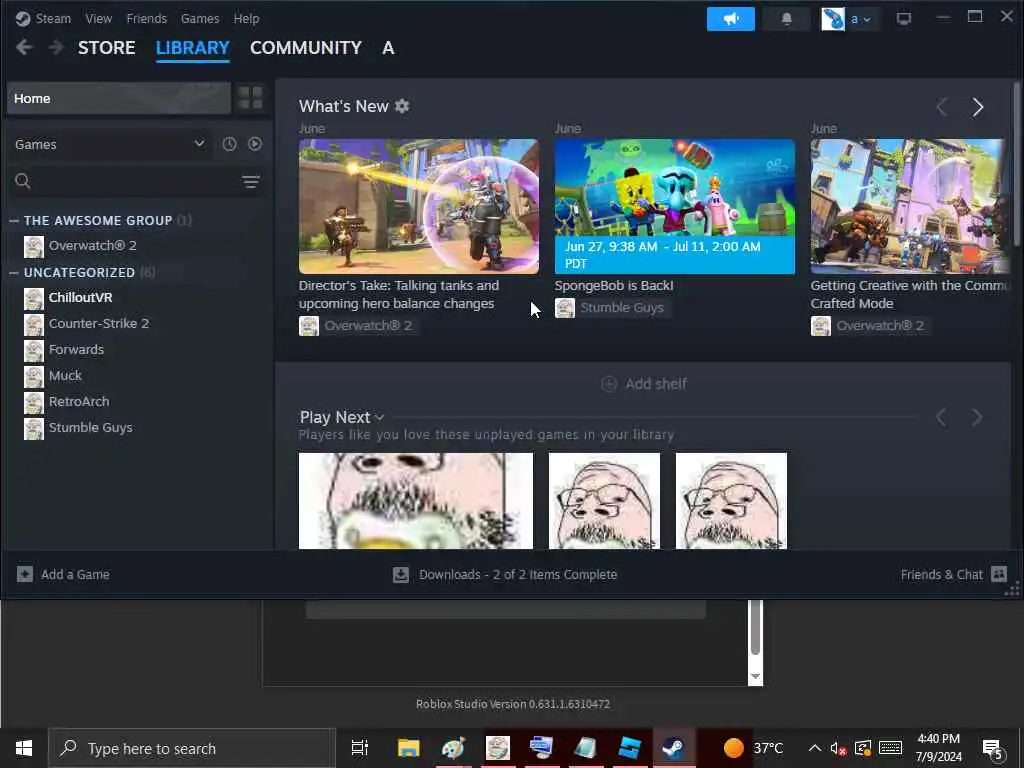Select Overwatch 2 in game list
Image resolution: width=1024 pixels, height=768 pixels.
(93, 246)
